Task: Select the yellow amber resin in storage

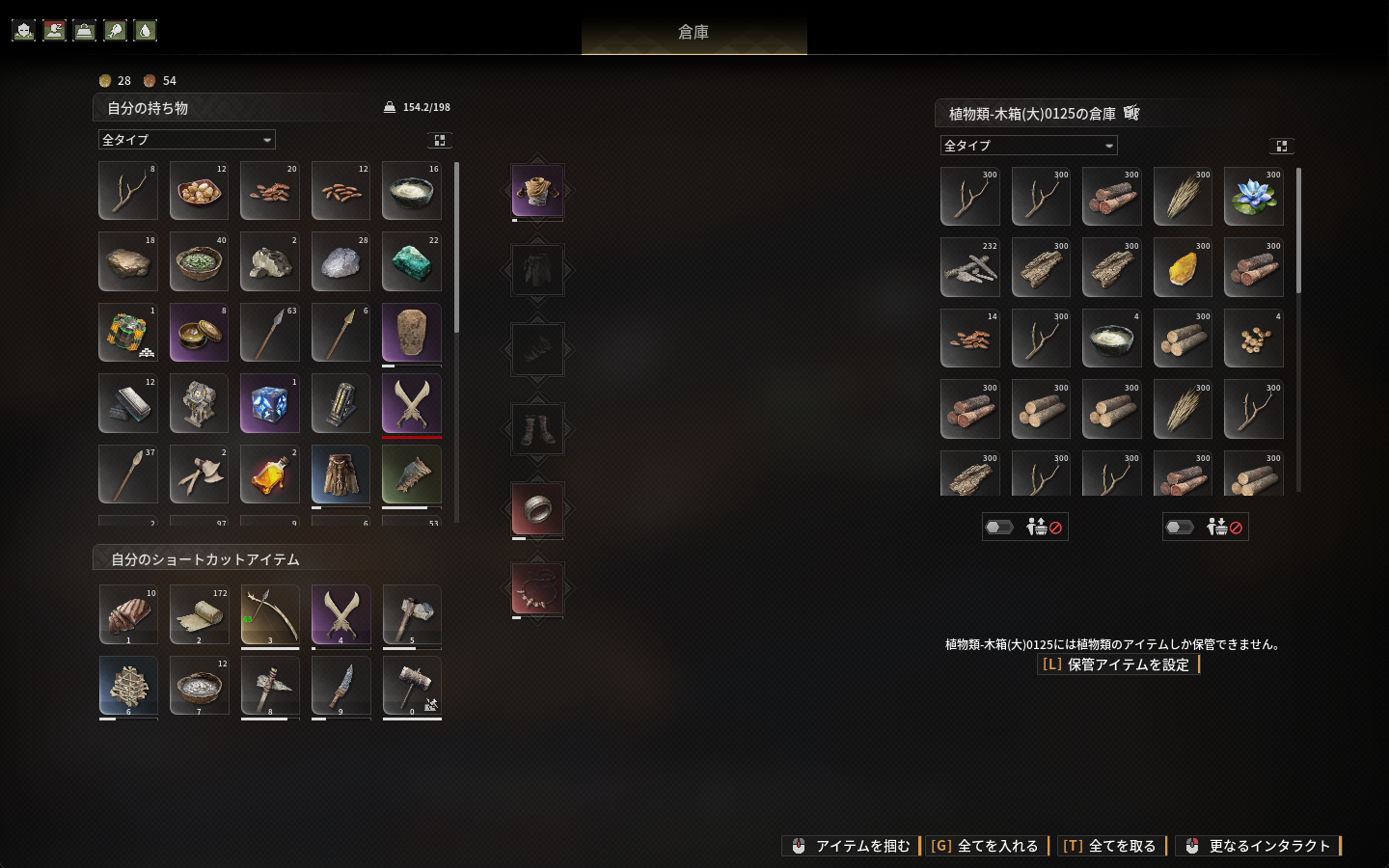Action: [x=1184, y=267]
